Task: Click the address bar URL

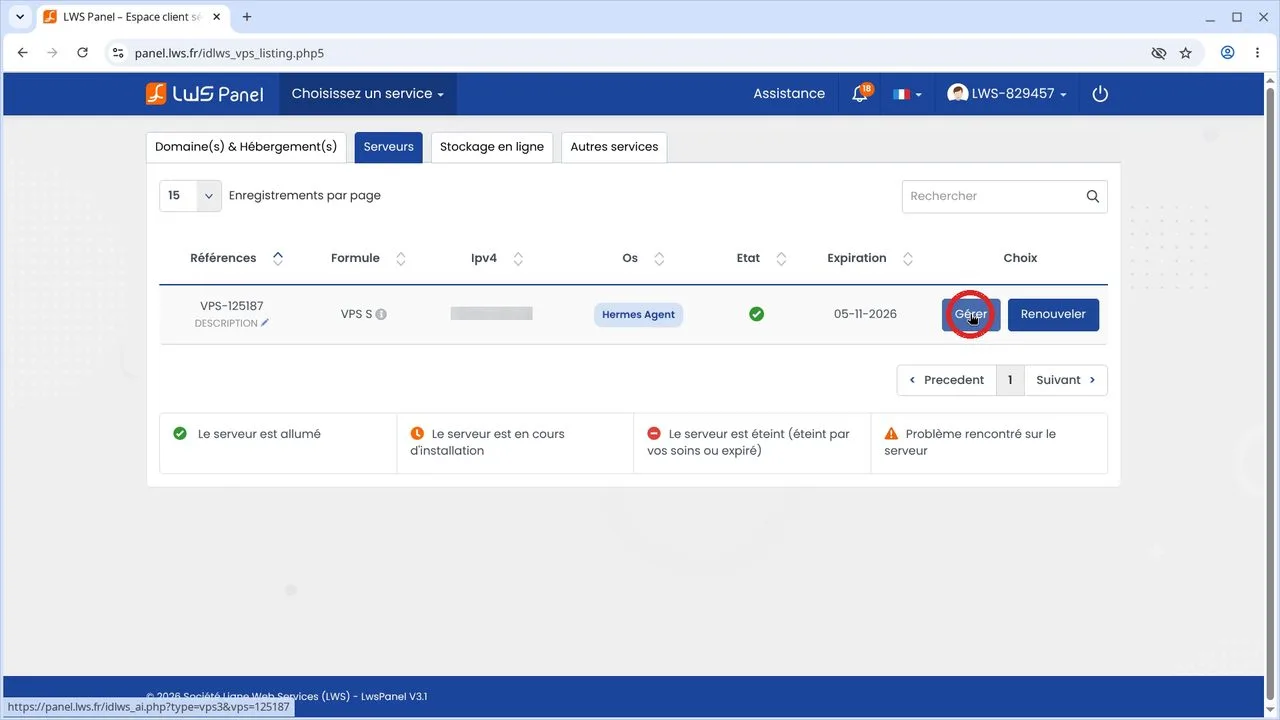Action: pyautogui.click(x=229, y=53)
